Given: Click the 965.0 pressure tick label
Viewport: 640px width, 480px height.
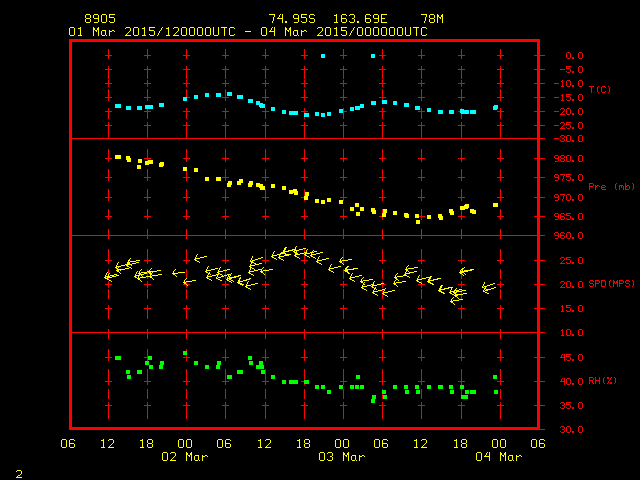Looking at the screenshot, I should 571,216.
